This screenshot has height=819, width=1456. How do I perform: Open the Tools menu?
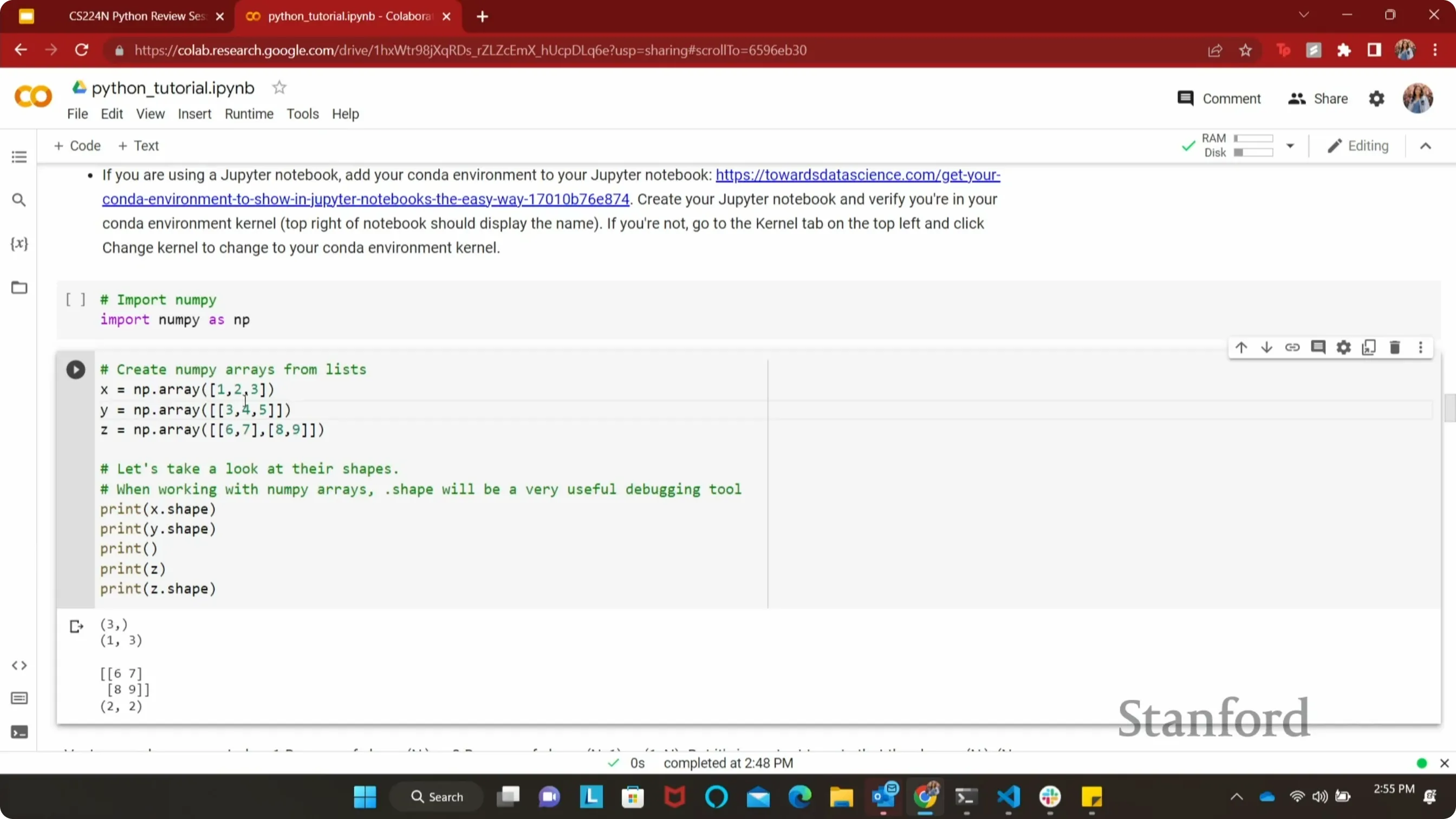302,114
